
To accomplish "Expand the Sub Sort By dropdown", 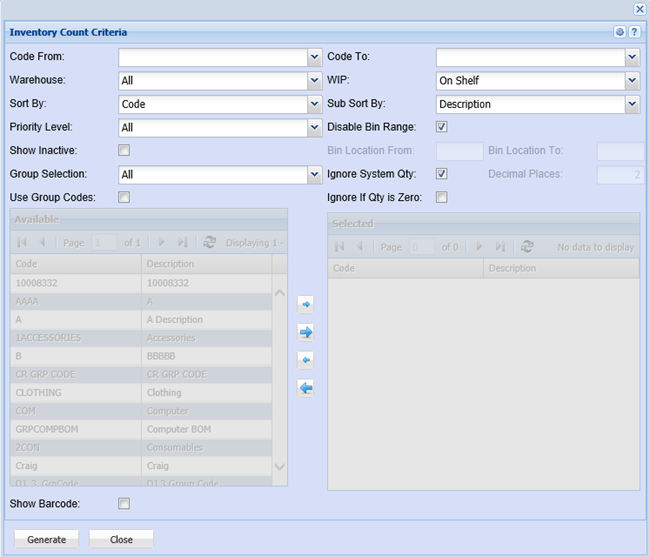I will pos(632,104).
